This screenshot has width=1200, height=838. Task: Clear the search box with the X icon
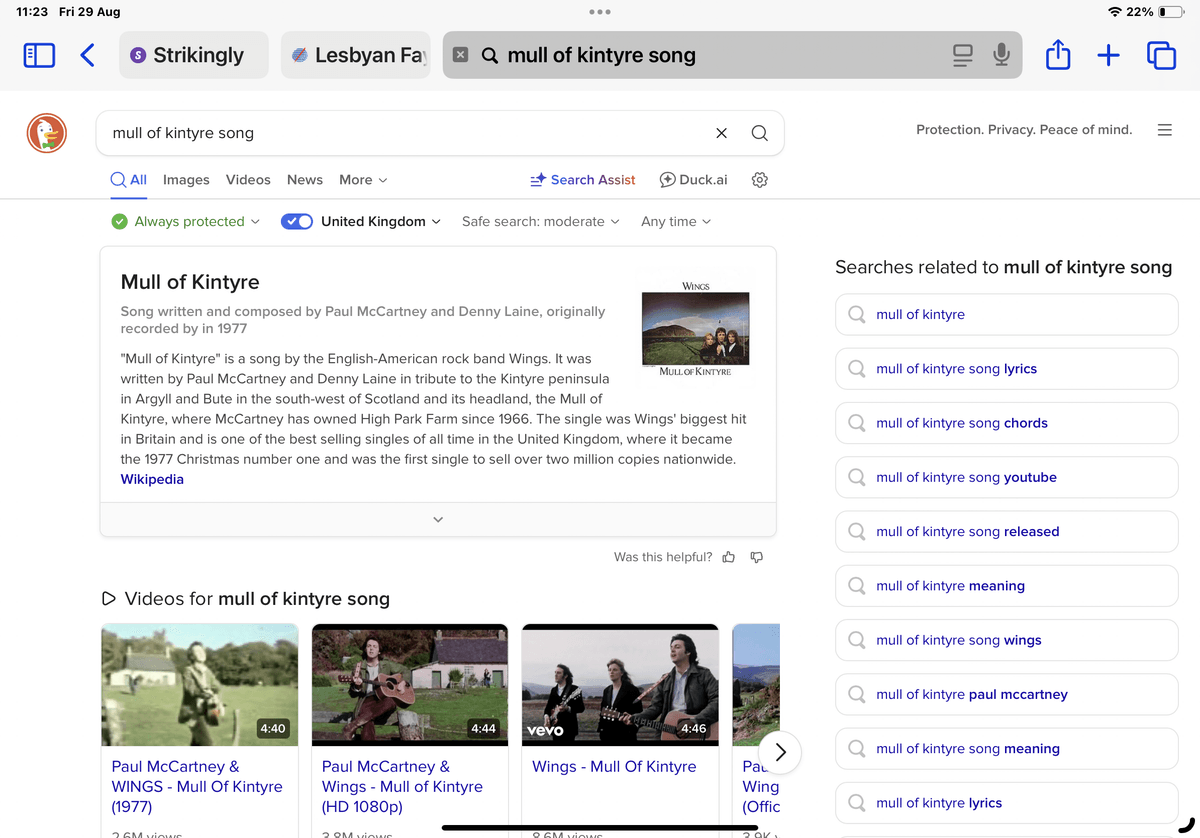point(722,133)
